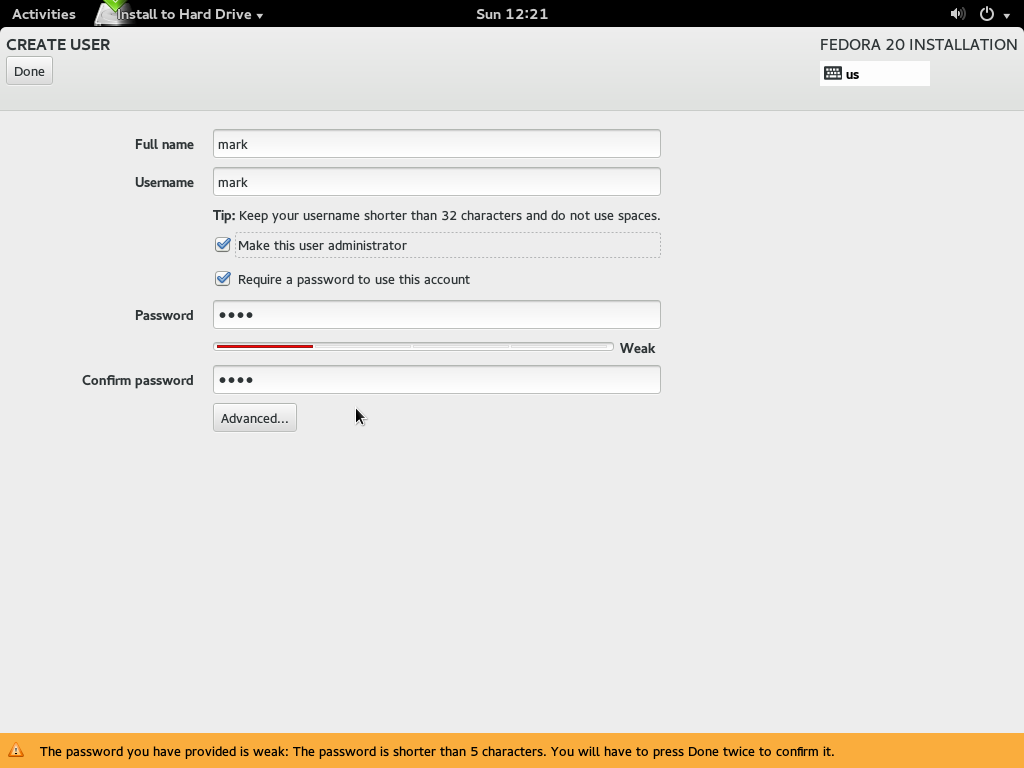Screen dimensions: 1024x768
Task: Open the Sun 12:21 clock menu
Action: pyautogui.click(x=511, y=14)
